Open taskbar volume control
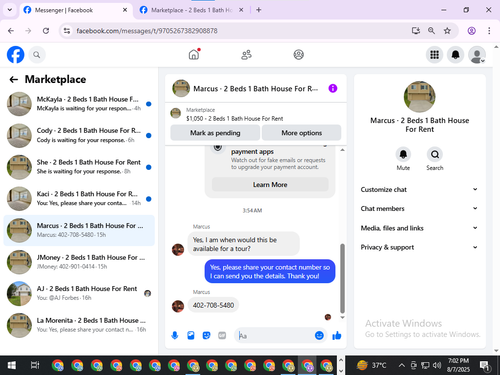This screenshot has height=375, width=500. click(x=437, y=365)
